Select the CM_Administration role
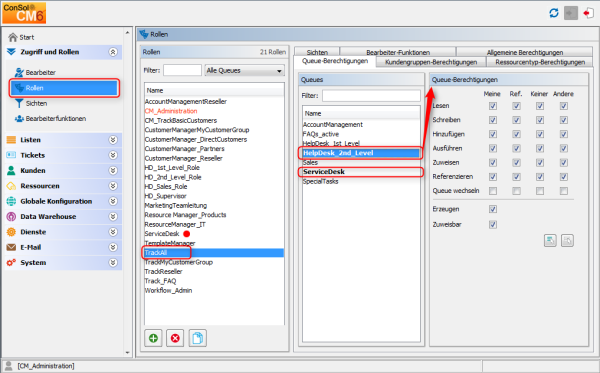The height and width of the screenshot is (373, 600). [171, 111]
